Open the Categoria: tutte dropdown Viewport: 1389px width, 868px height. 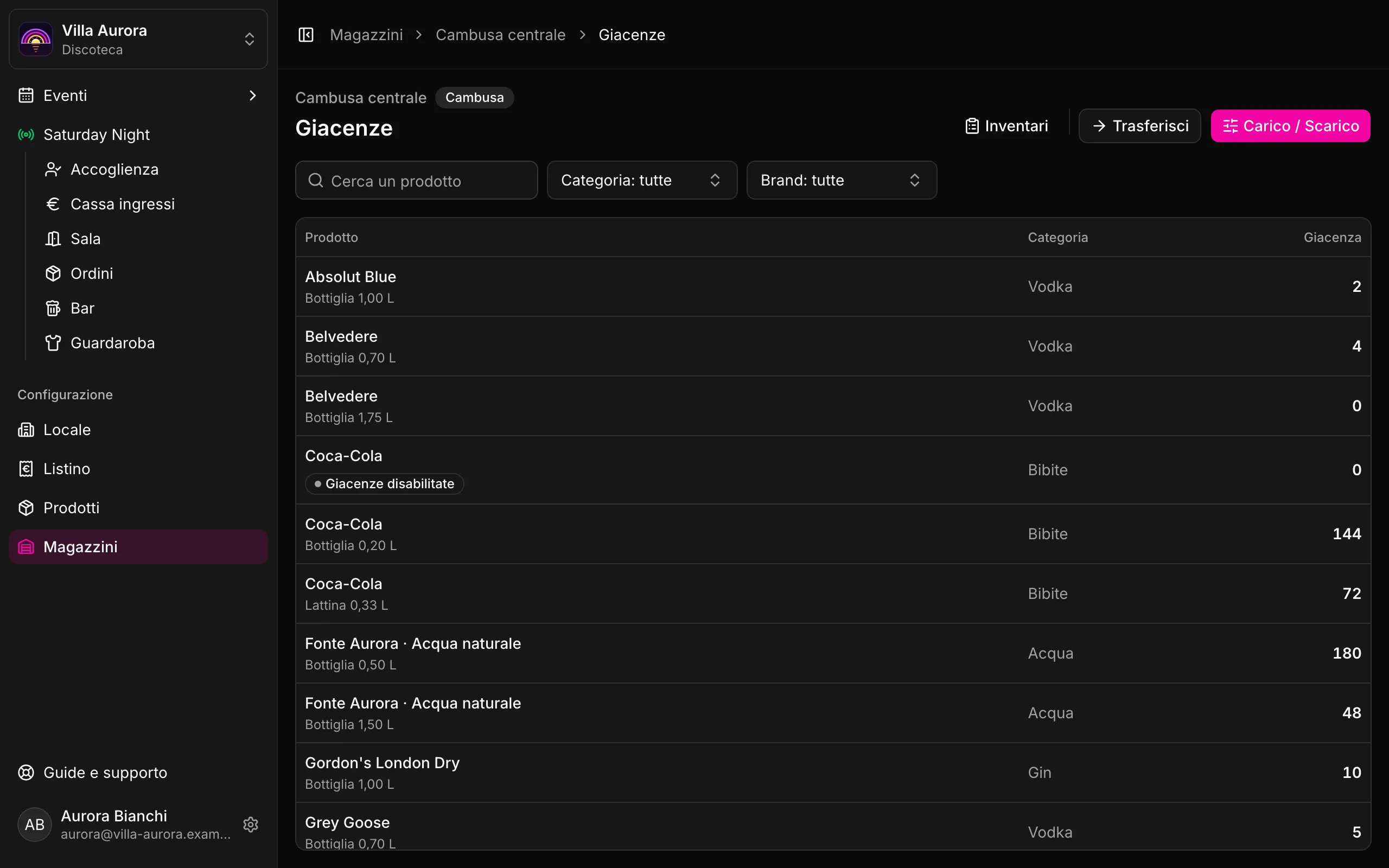(642, 180)
